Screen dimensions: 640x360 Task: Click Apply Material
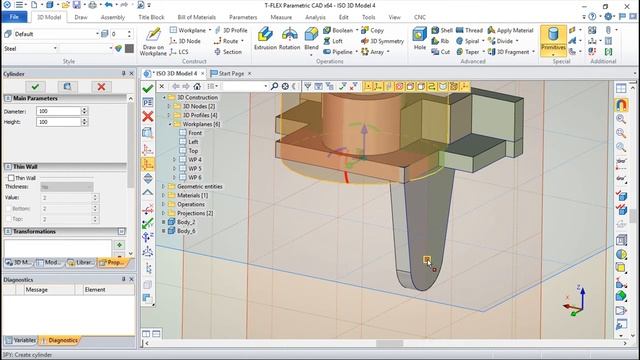point(511,30)
